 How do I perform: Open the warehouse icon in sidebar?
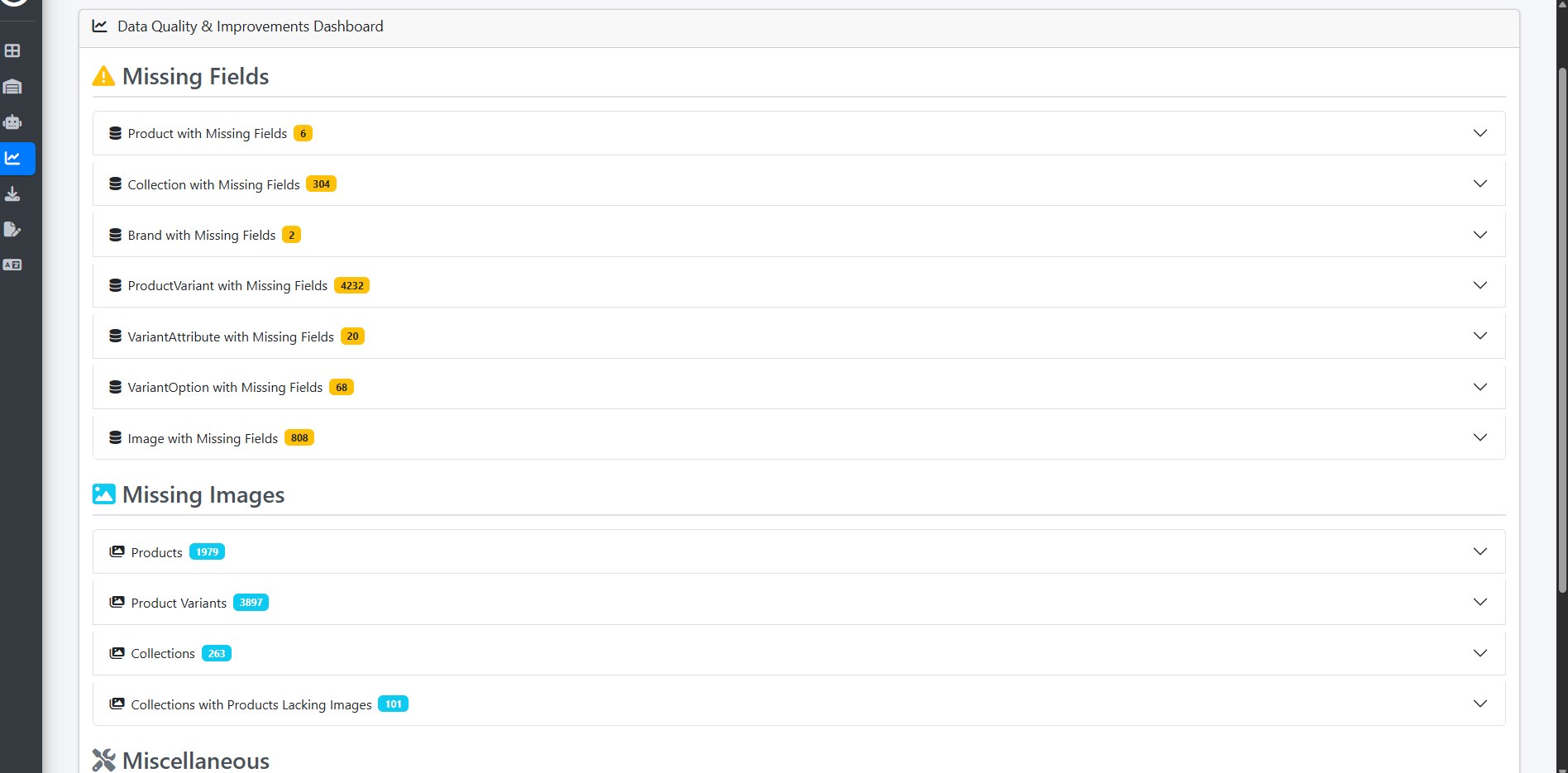[x=12, y=87]
